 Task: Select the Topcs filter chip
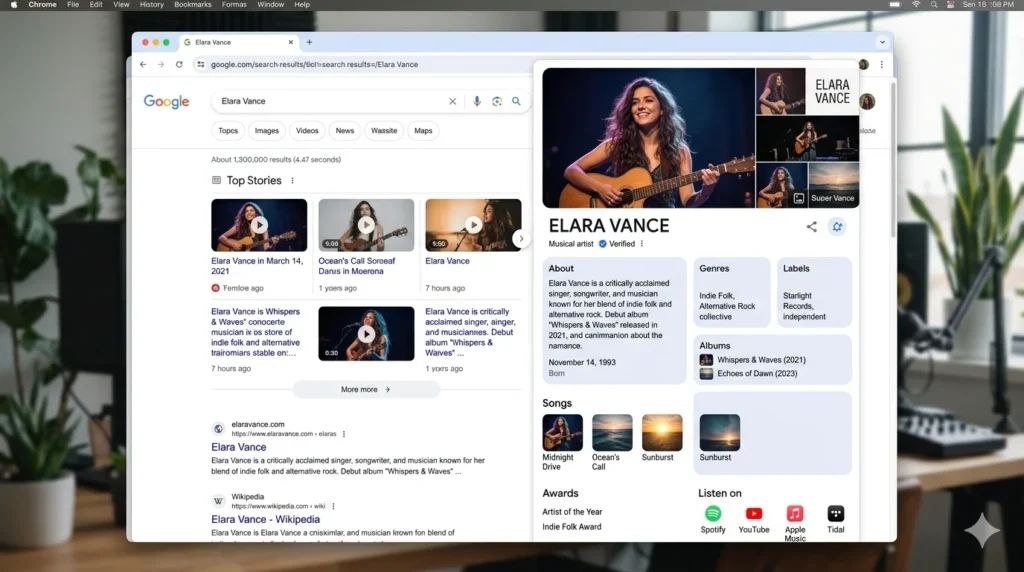click(228, 131)
